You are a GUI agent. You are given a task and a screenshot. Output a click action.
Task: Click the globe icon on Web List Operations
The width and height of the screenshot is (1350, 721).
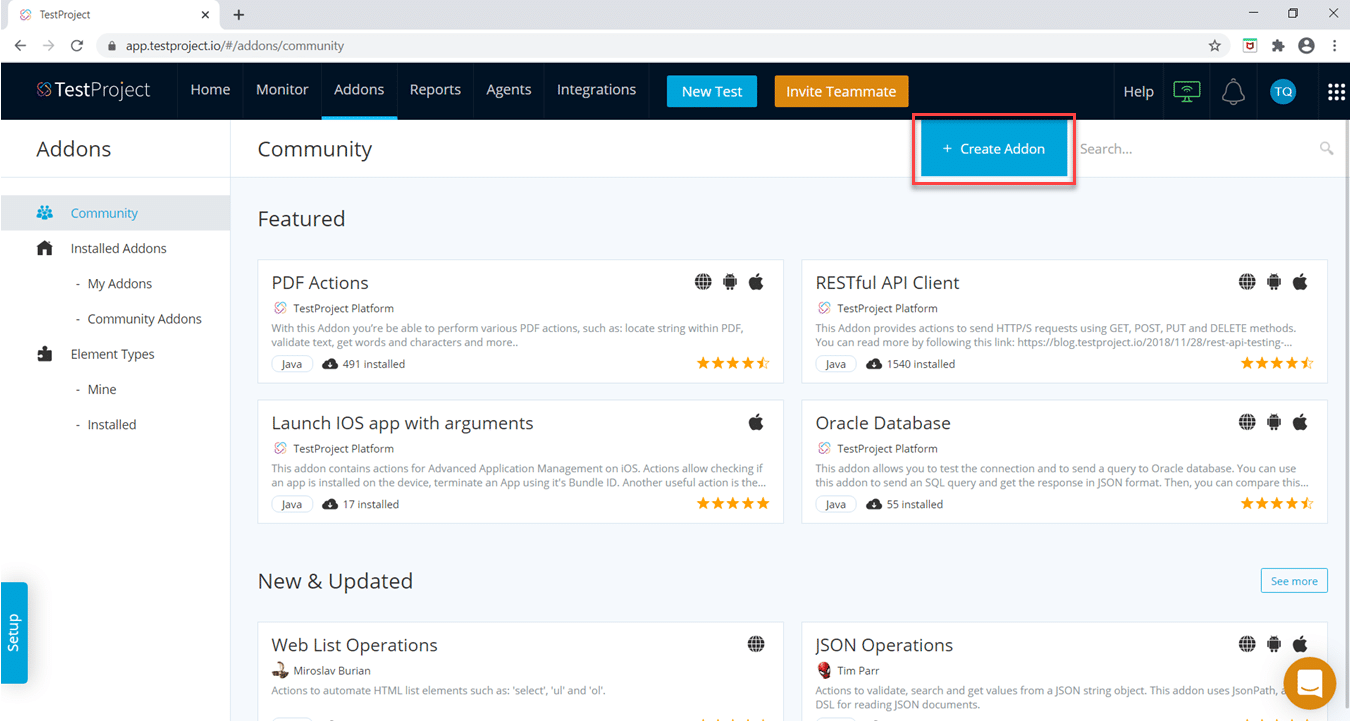(x=756, y=644)
